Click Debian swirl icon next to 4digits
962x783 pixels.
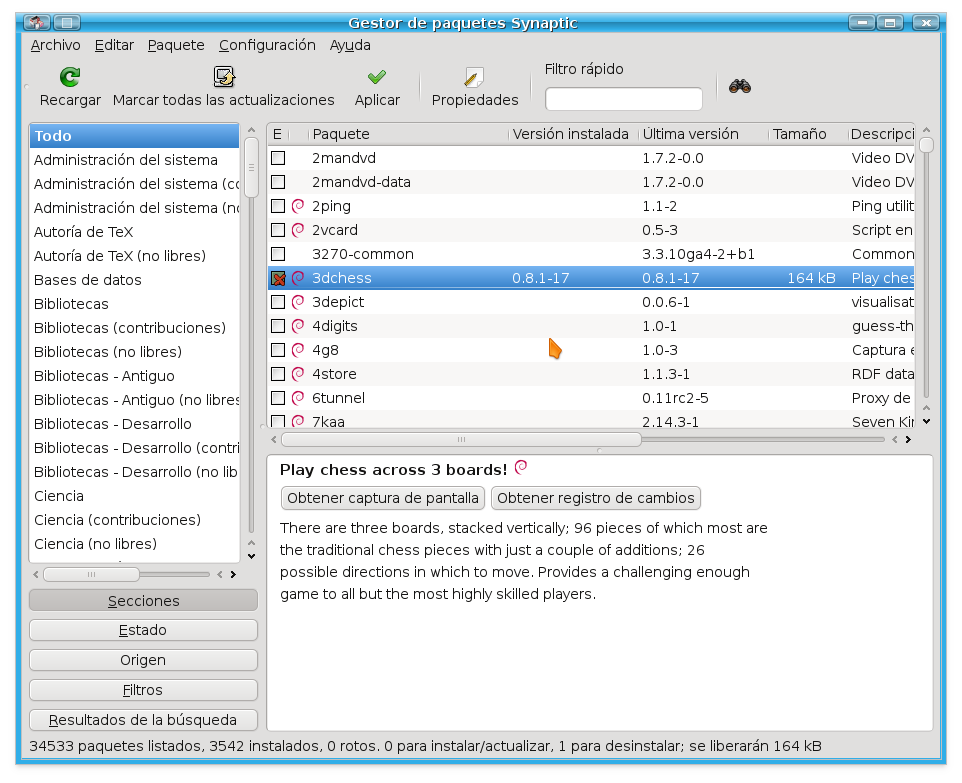[x=298, y=326]
